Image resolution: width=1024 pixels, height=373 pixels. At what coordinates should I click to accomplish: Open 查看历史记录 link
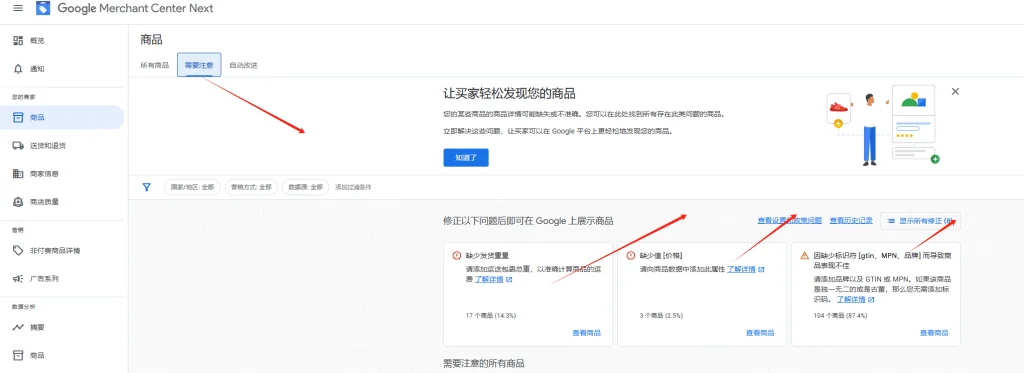(x=851, y=221)
